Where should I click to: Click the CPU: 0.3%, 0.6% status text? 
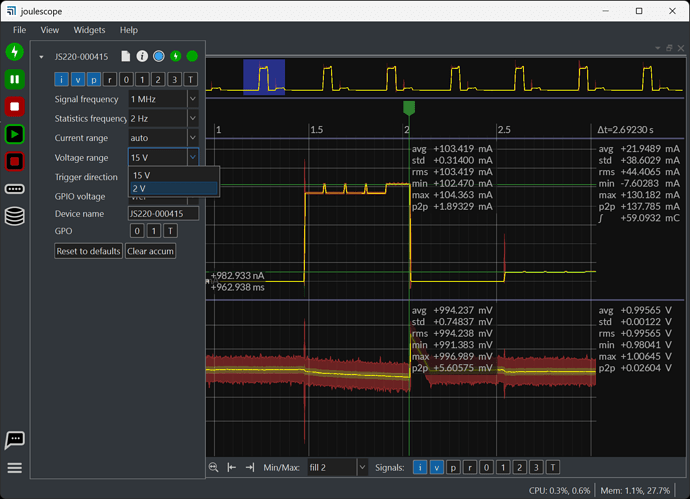click(x=559, y=490)
